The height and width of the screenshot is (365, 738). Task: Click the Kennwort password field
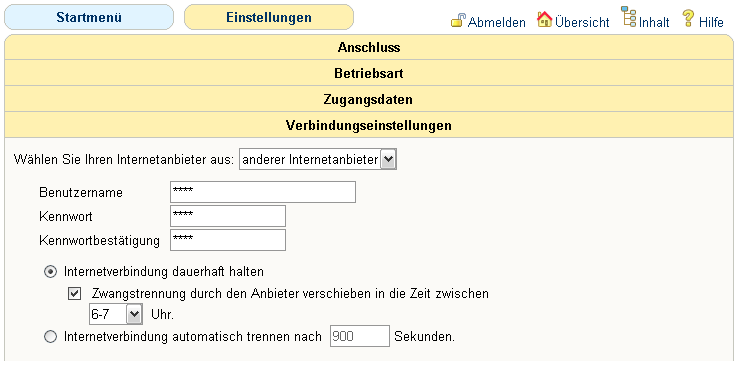pyautogui.click(x=228, y=216)
